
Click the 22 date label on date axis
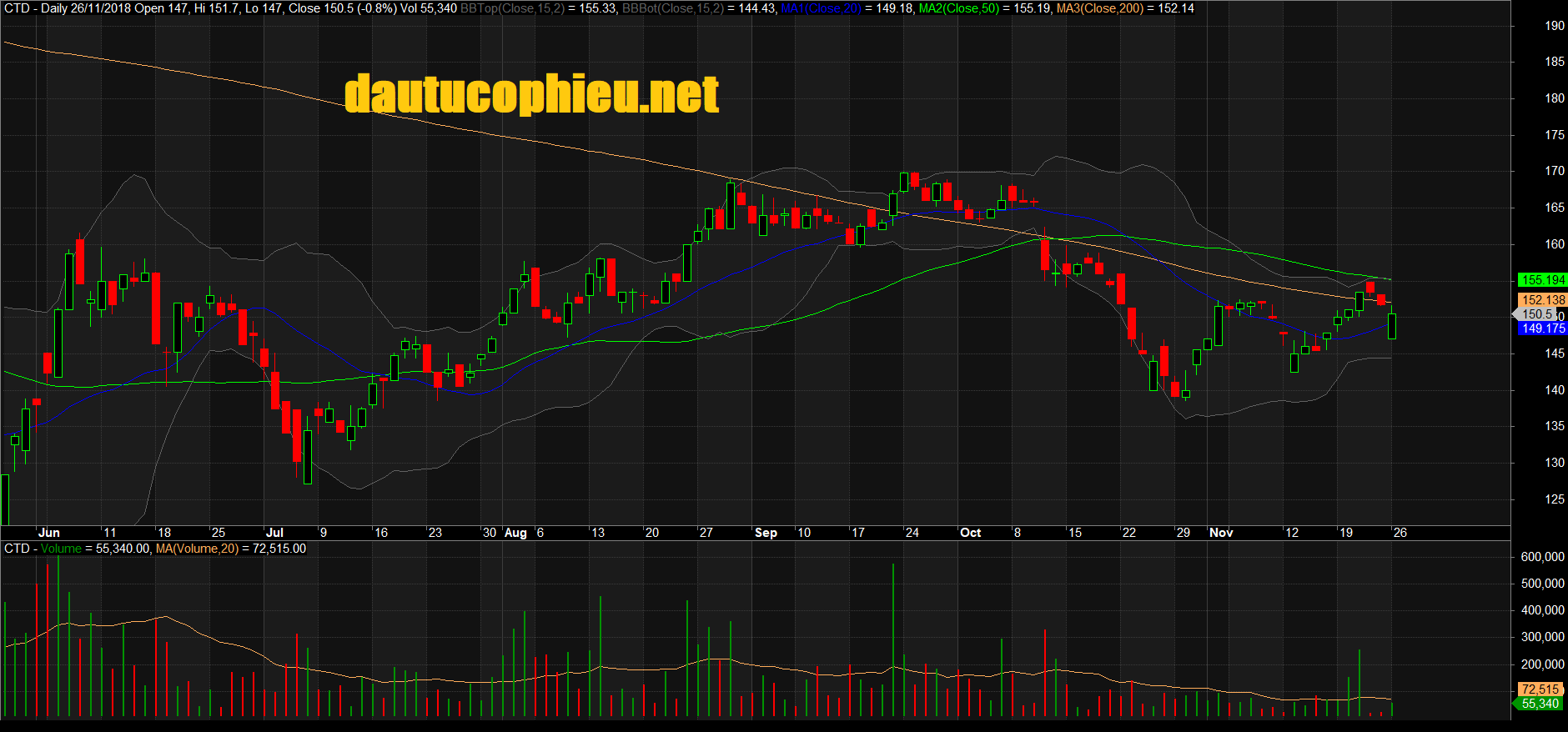tap(1129, 533)
